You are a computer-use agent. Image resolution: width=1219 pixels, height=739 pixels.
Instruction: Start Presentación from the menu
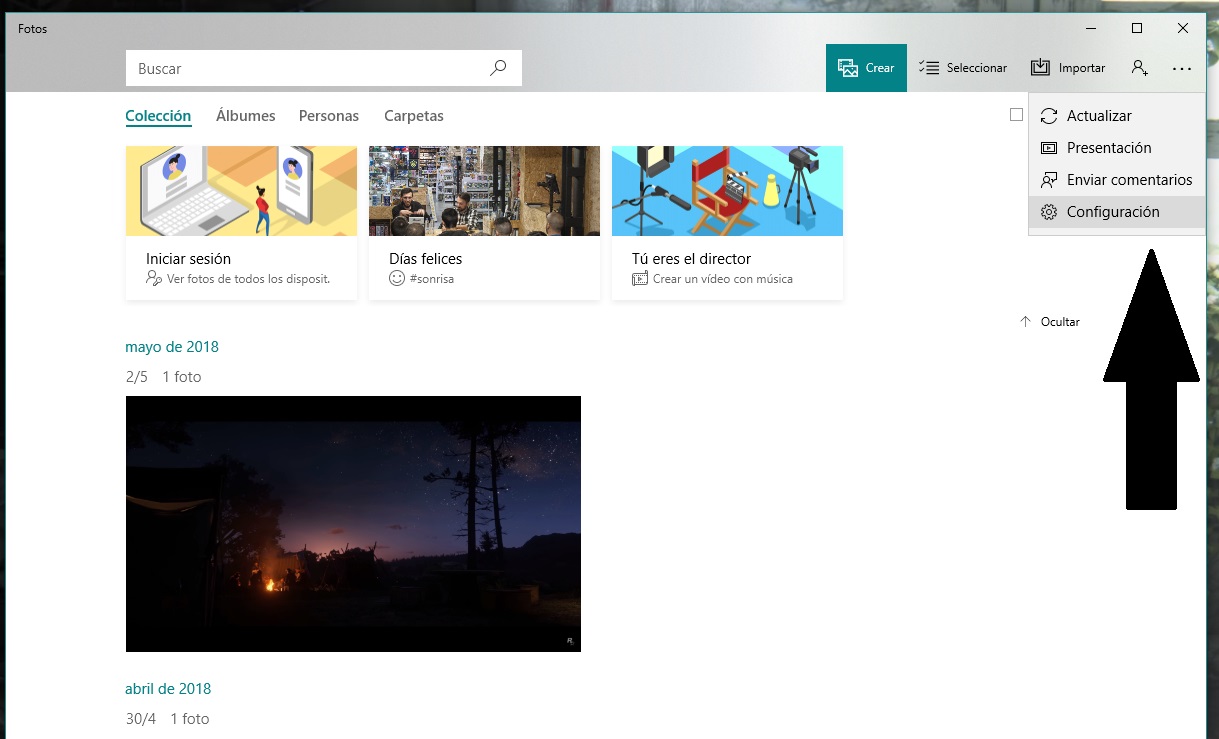pyautogui.click(x=1108, y=148)
